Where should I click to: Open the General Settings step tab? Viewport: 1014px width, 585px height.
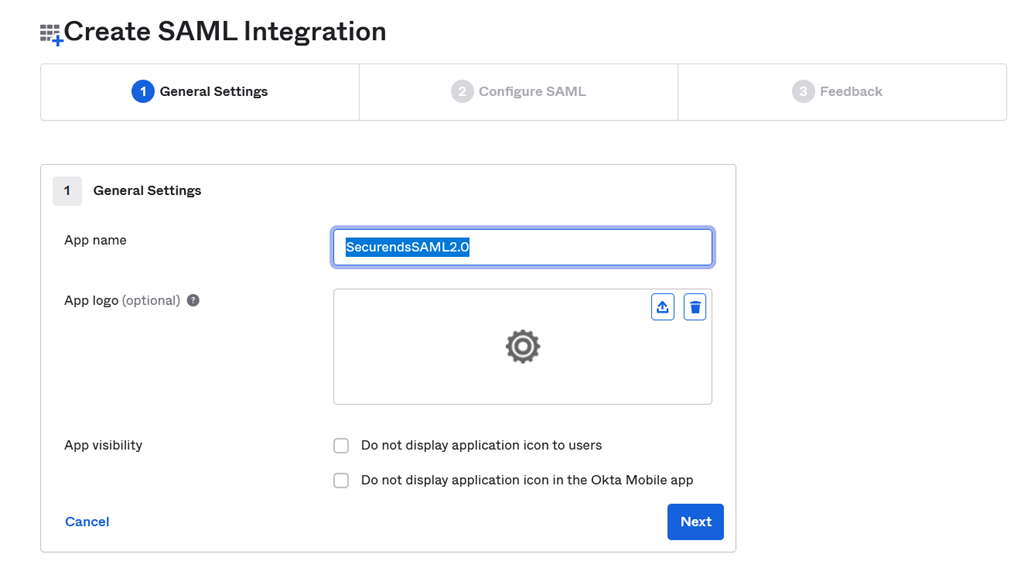[x=200, y=92]
